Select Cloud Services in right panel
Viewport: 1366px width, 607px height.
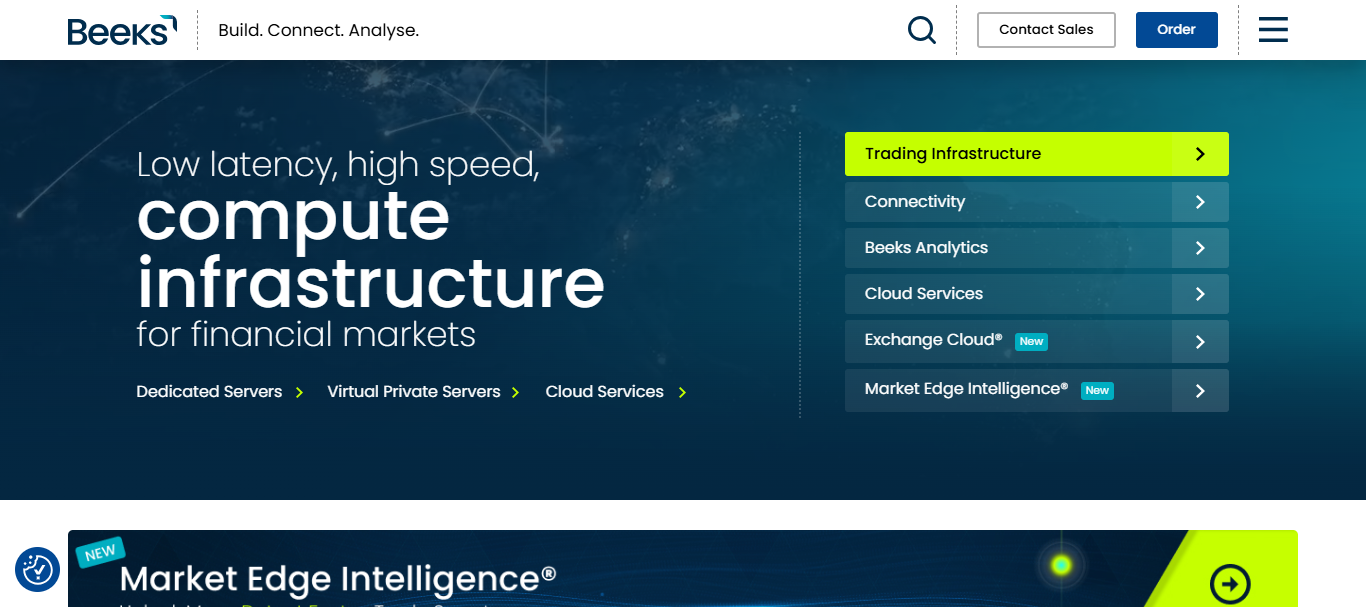pyautogui.click(x=1036, y=294)
